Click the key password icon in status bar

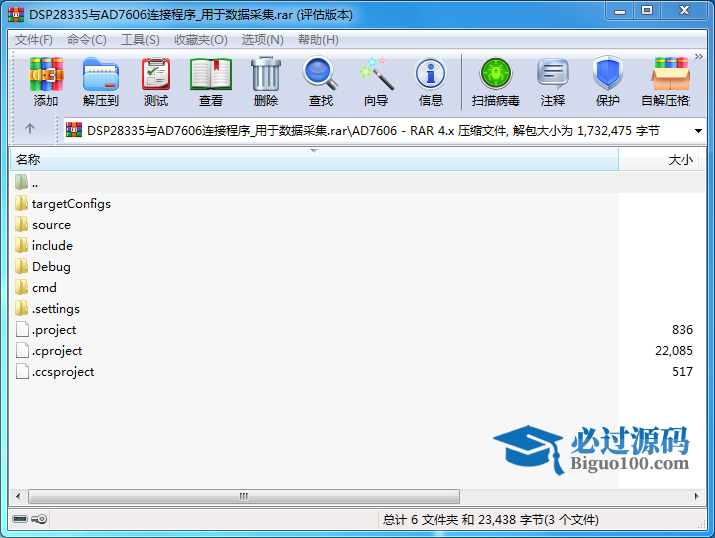click(x=39, y=519)
